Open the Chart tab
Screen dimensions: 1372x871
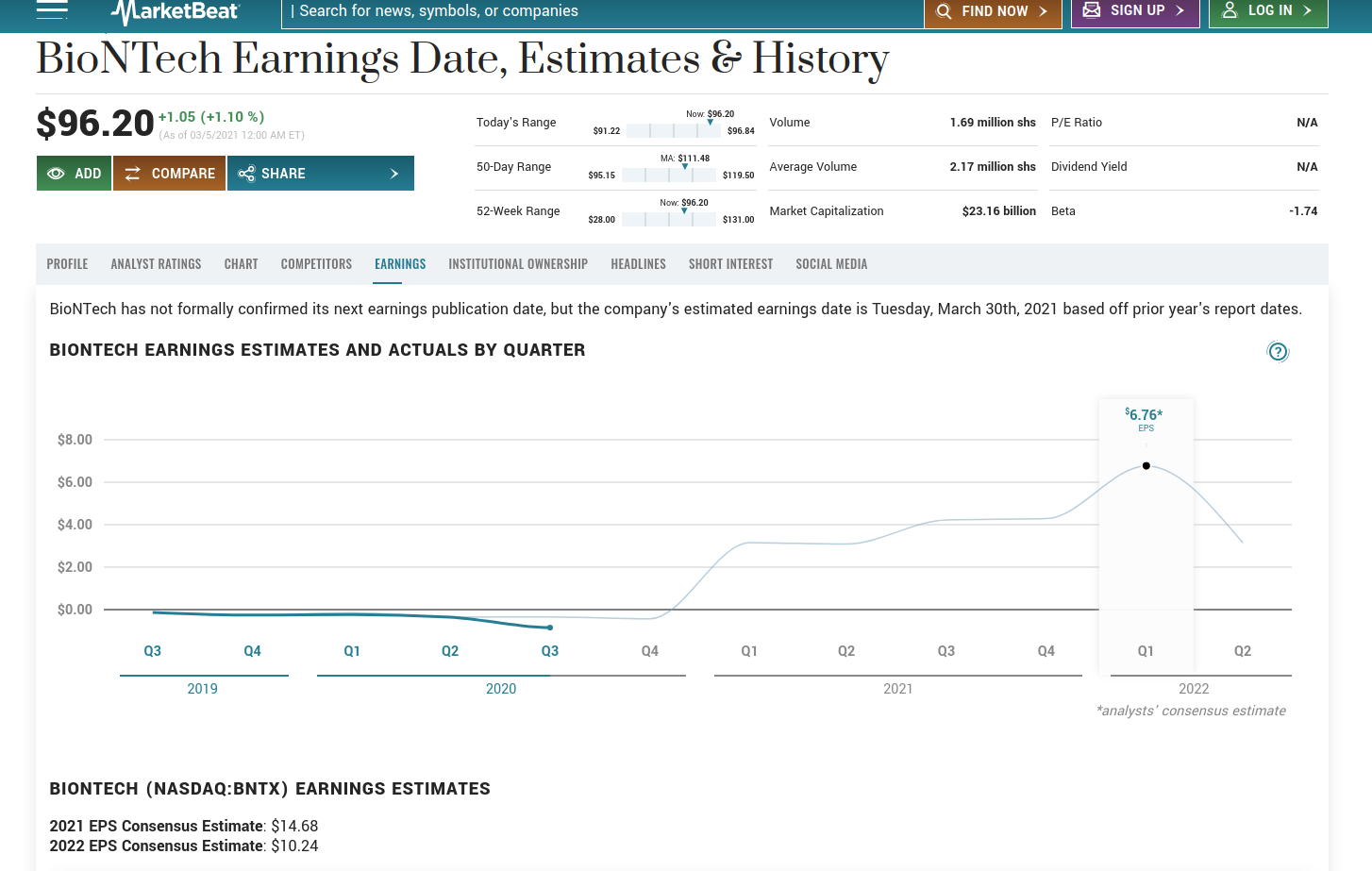(241, 264)
